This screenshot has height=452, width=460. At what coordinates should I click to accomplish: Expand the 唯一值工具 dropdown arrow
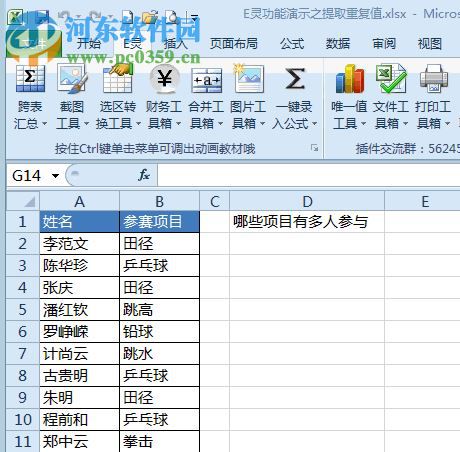tap(363, 124)
